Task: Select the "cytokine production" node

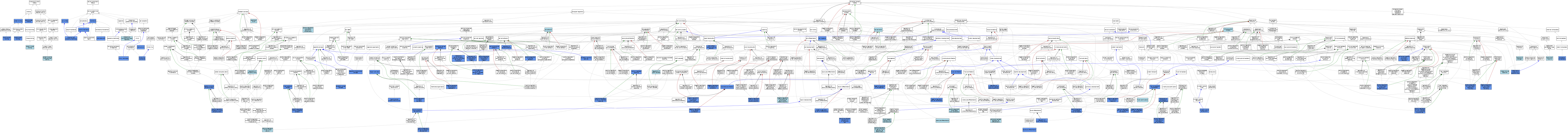Action: [750, 47]
